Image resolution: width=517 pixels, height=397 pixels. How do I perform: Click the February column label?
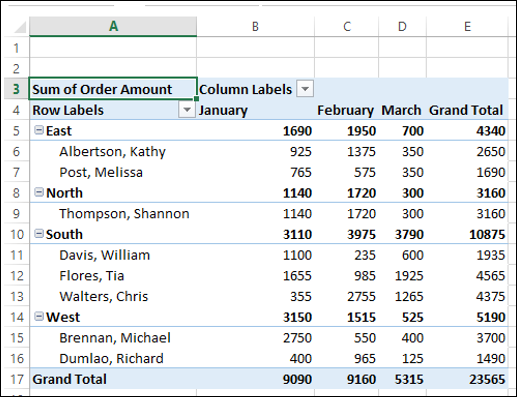(345, 110)
